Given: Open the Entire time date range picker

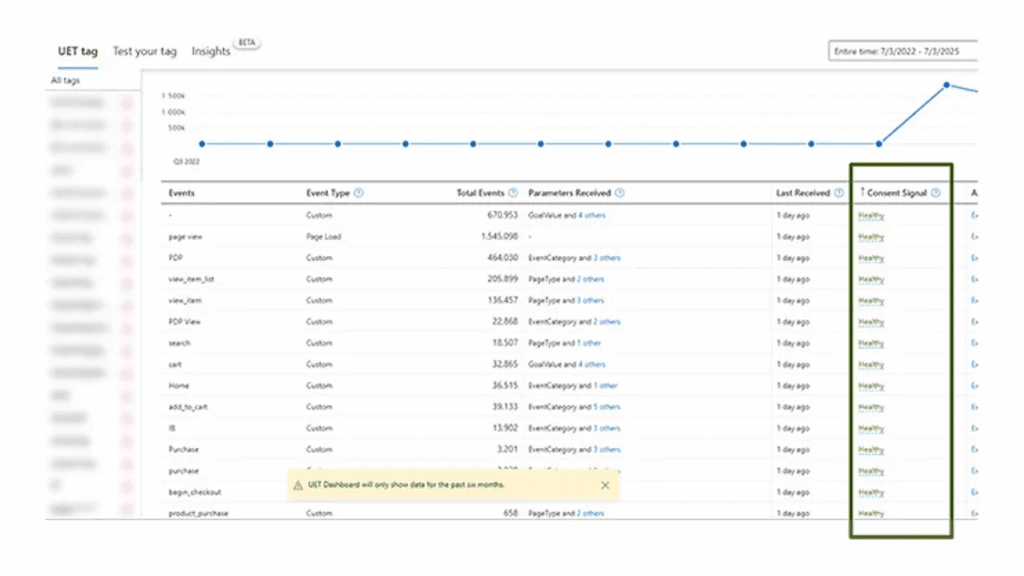Looking at the screenshot, I should (x=903, y=51).
